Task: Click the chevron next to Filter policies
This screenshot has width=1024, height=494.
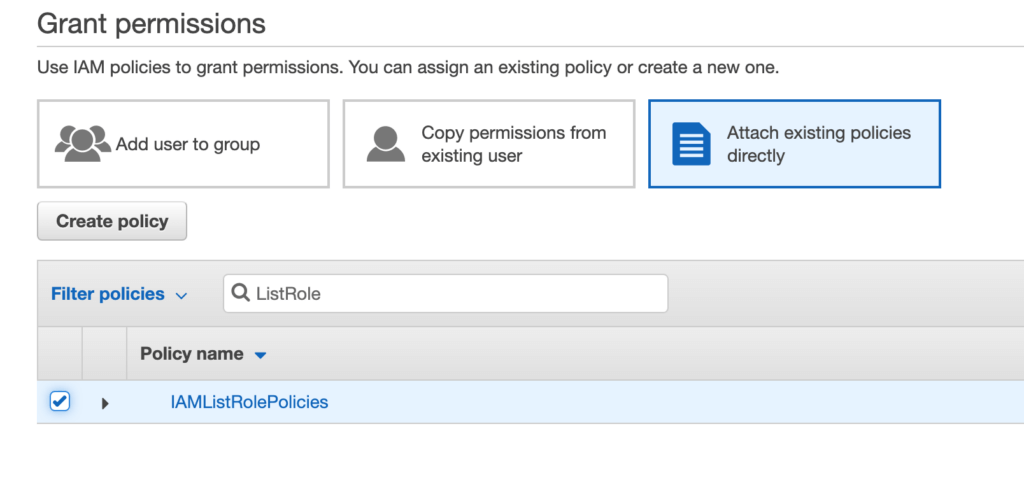Action: 181,296
